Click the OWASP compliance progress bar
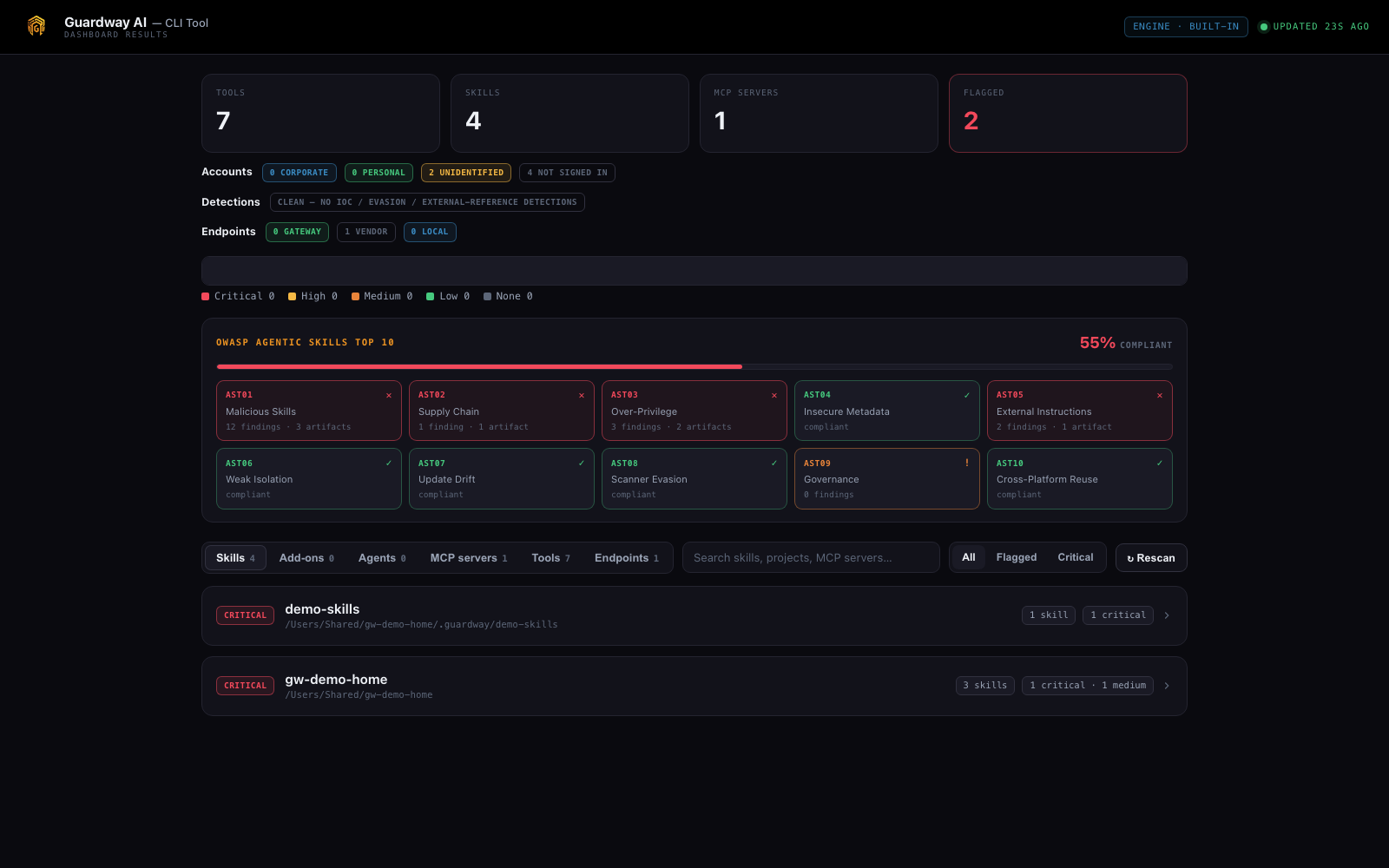 pyautogui.click(x=694, y=366)
